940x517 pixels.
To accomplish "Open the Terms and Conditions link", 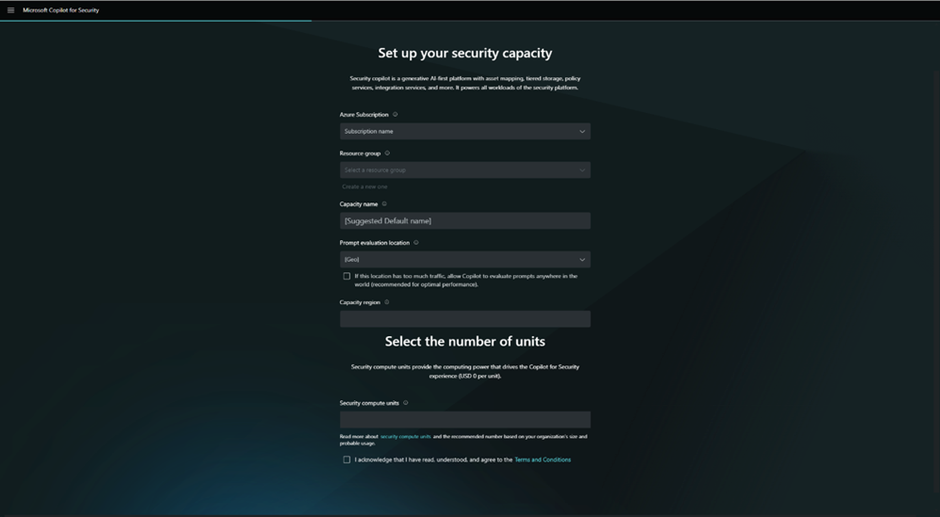I will [543, 460].
